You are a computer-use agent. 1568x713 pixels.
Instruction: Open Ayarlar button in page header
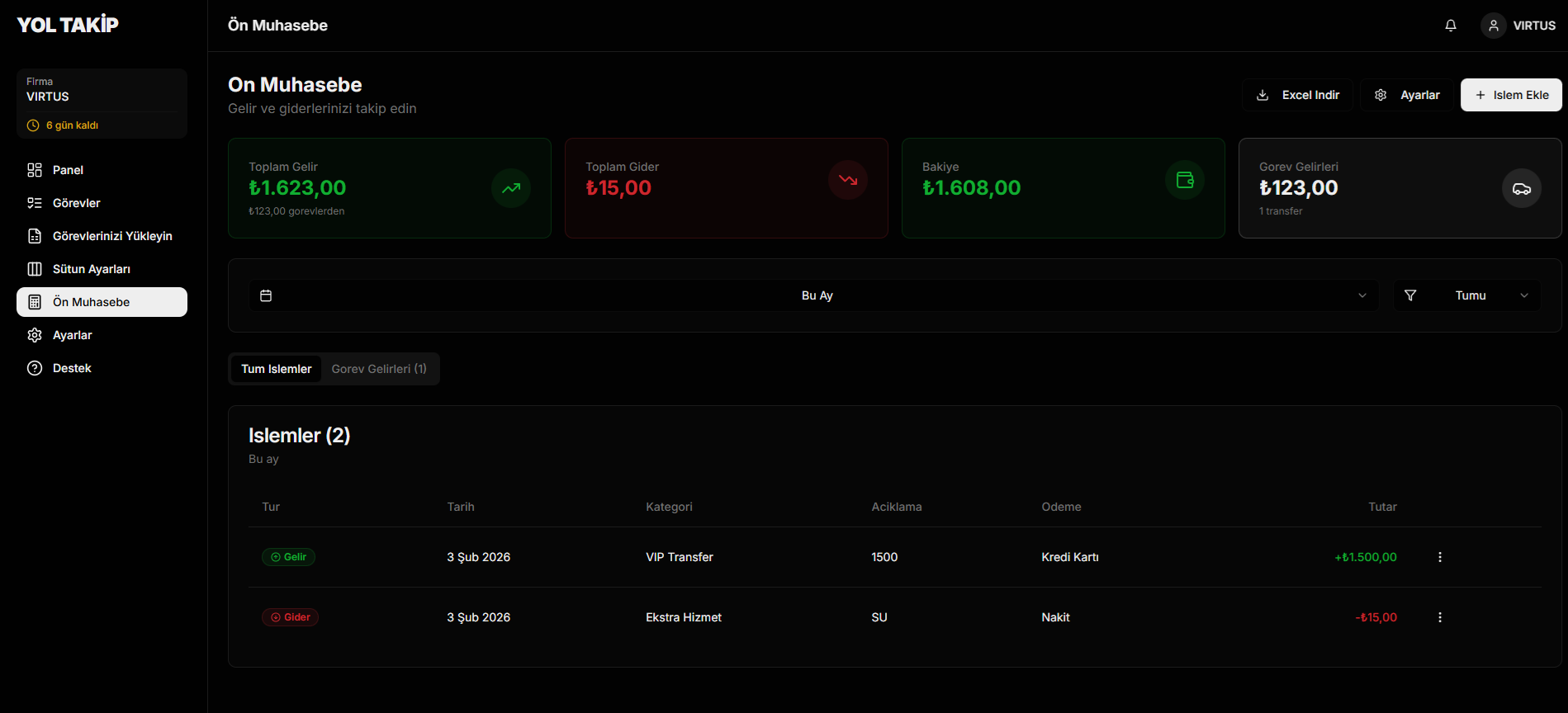click(x=1407, y=95)
